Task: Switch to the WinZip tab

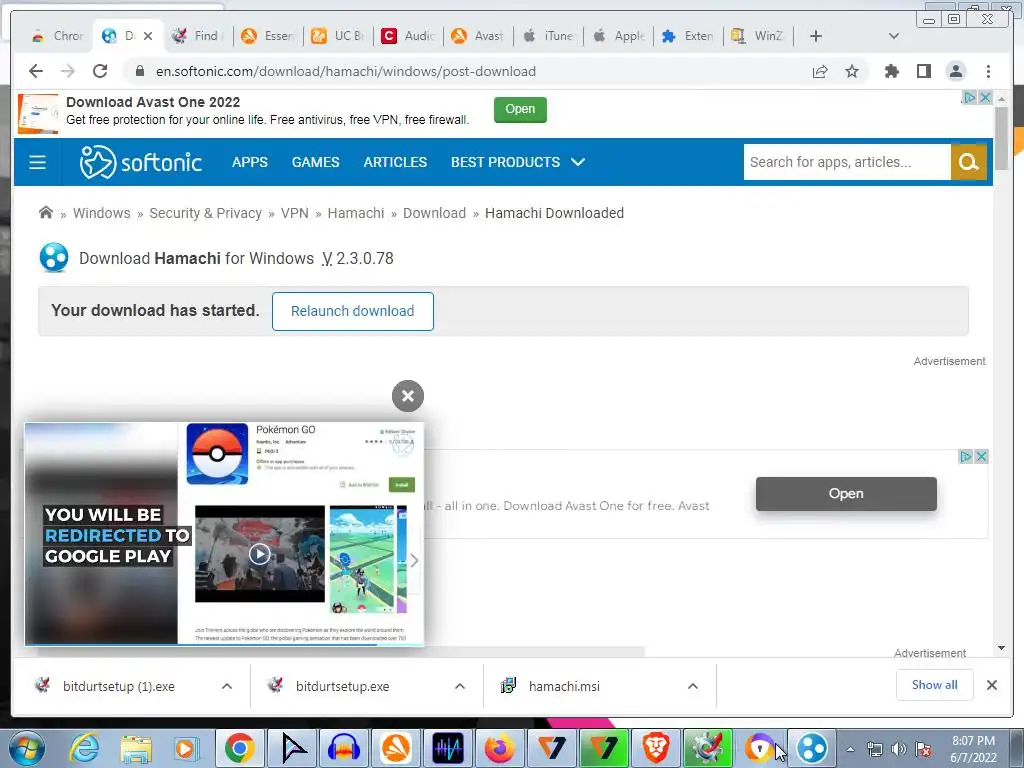Action: click(x=758, y=36)
